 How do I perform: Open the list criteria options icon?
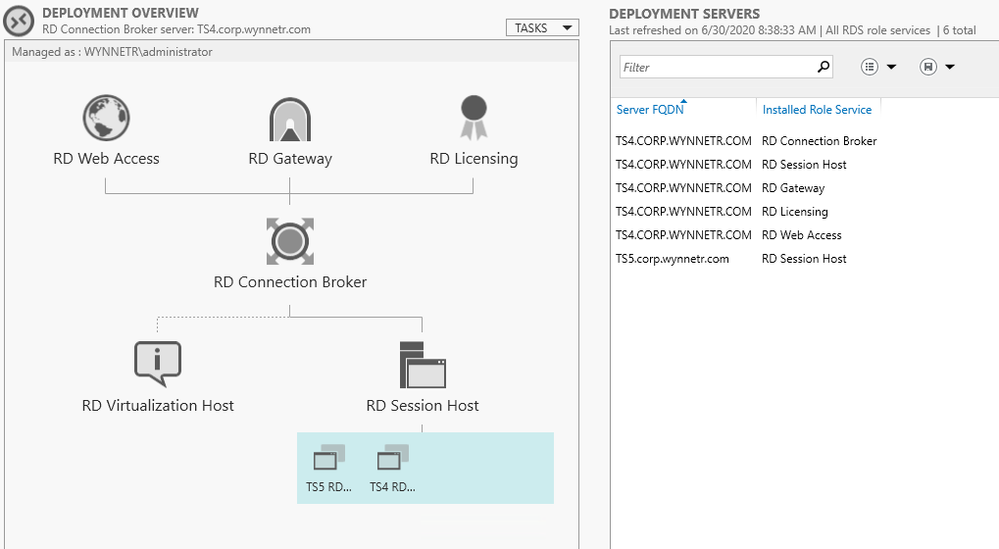(869, 66)
